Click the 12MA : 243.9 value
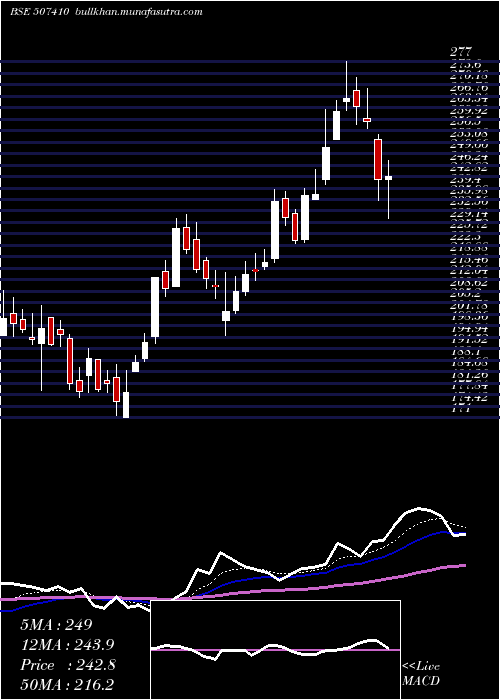The image size is (500, 700). [67, 645]
